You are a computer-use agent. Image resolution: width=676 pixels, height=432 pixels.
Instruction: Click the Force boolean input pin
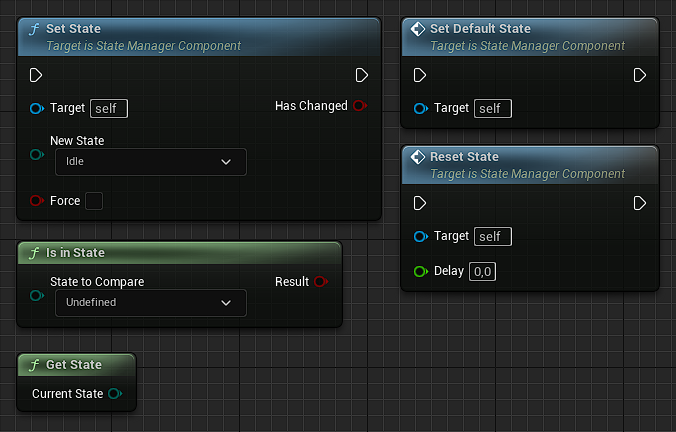[x=37, y=201]
